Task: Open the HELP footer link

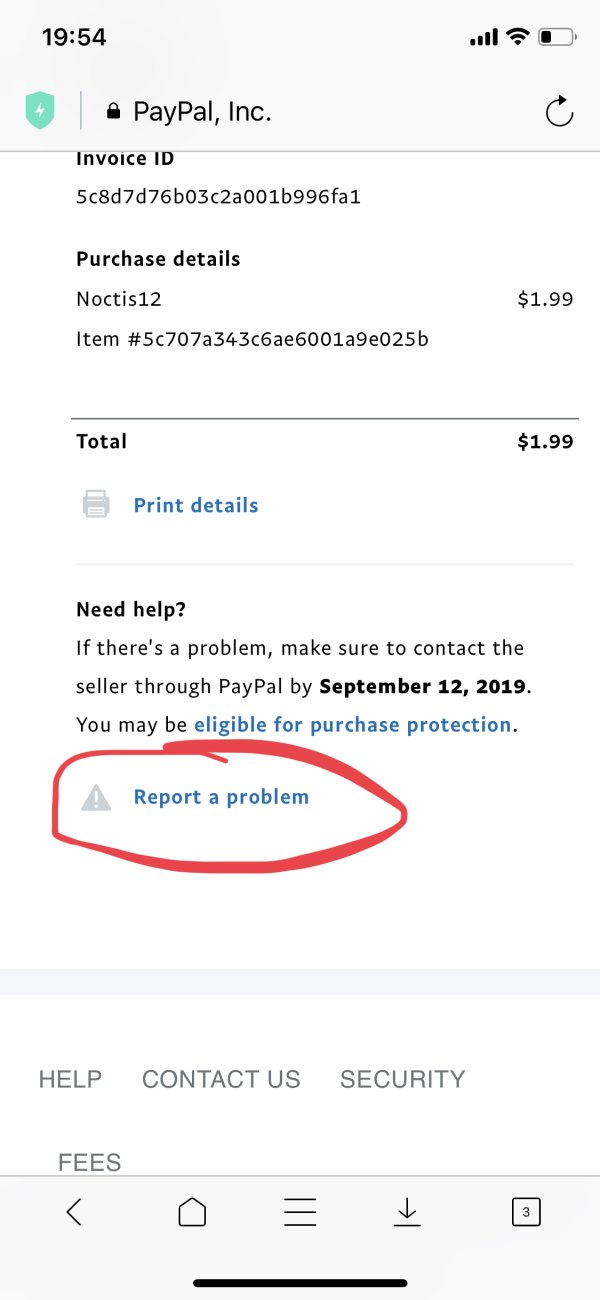Action: tap(70, 1079)
